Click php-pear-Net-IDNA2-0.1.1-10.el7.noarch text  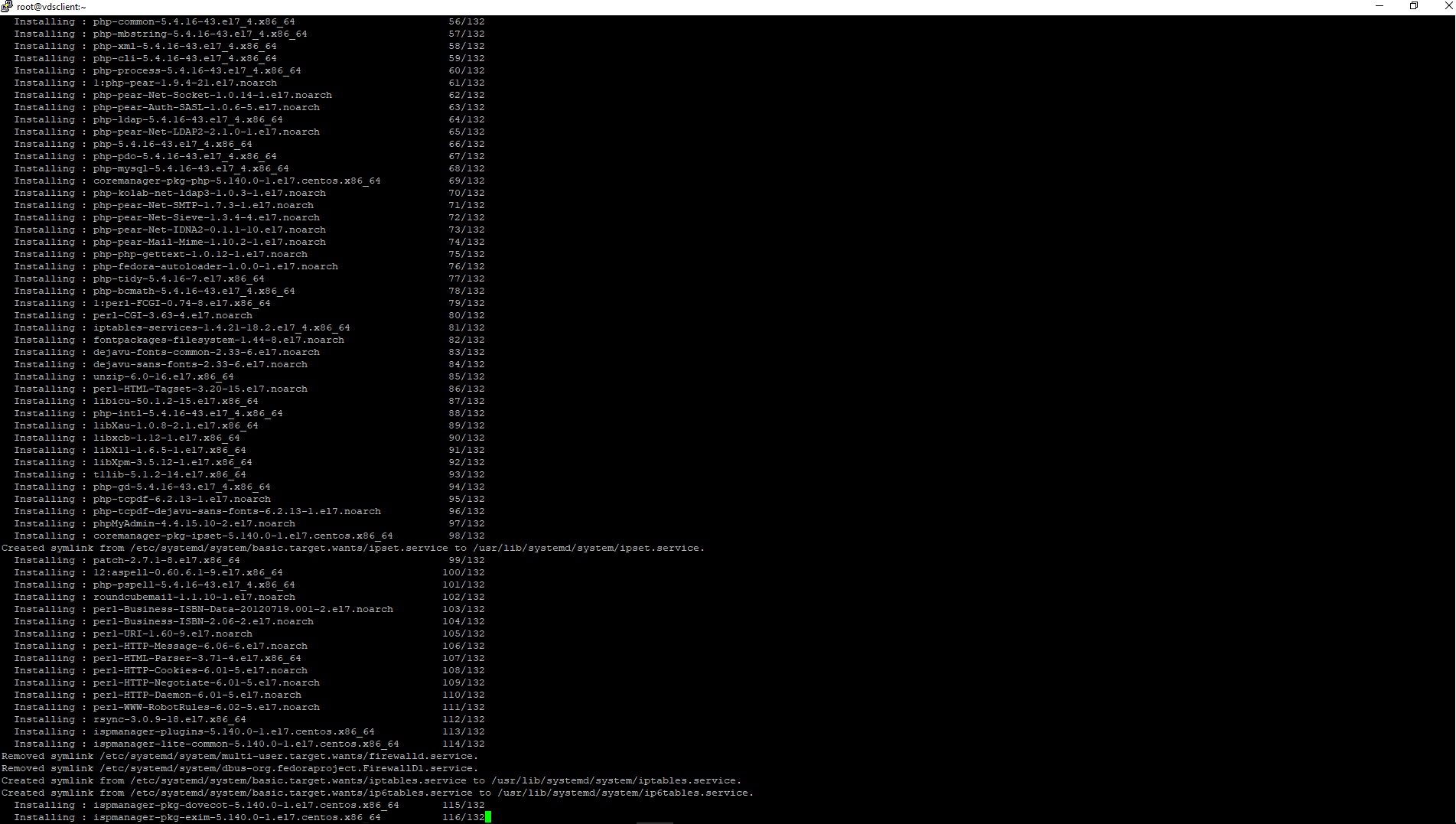click(210, 230)
